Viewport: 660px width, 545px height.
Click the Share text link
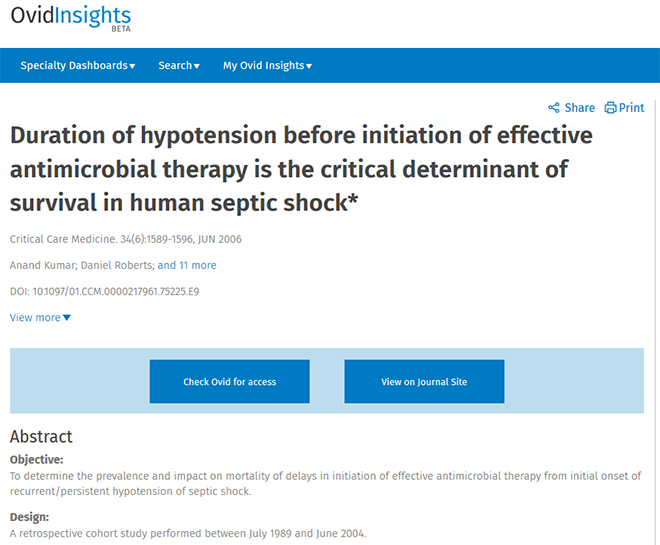click(580, 108)
